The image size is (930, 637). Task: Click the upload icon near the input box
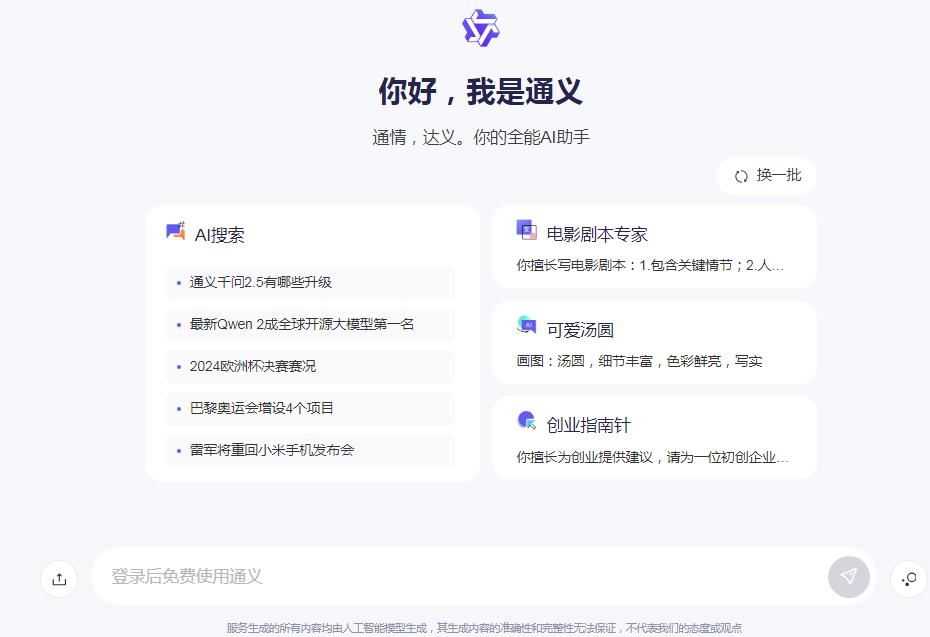[59, 579]
